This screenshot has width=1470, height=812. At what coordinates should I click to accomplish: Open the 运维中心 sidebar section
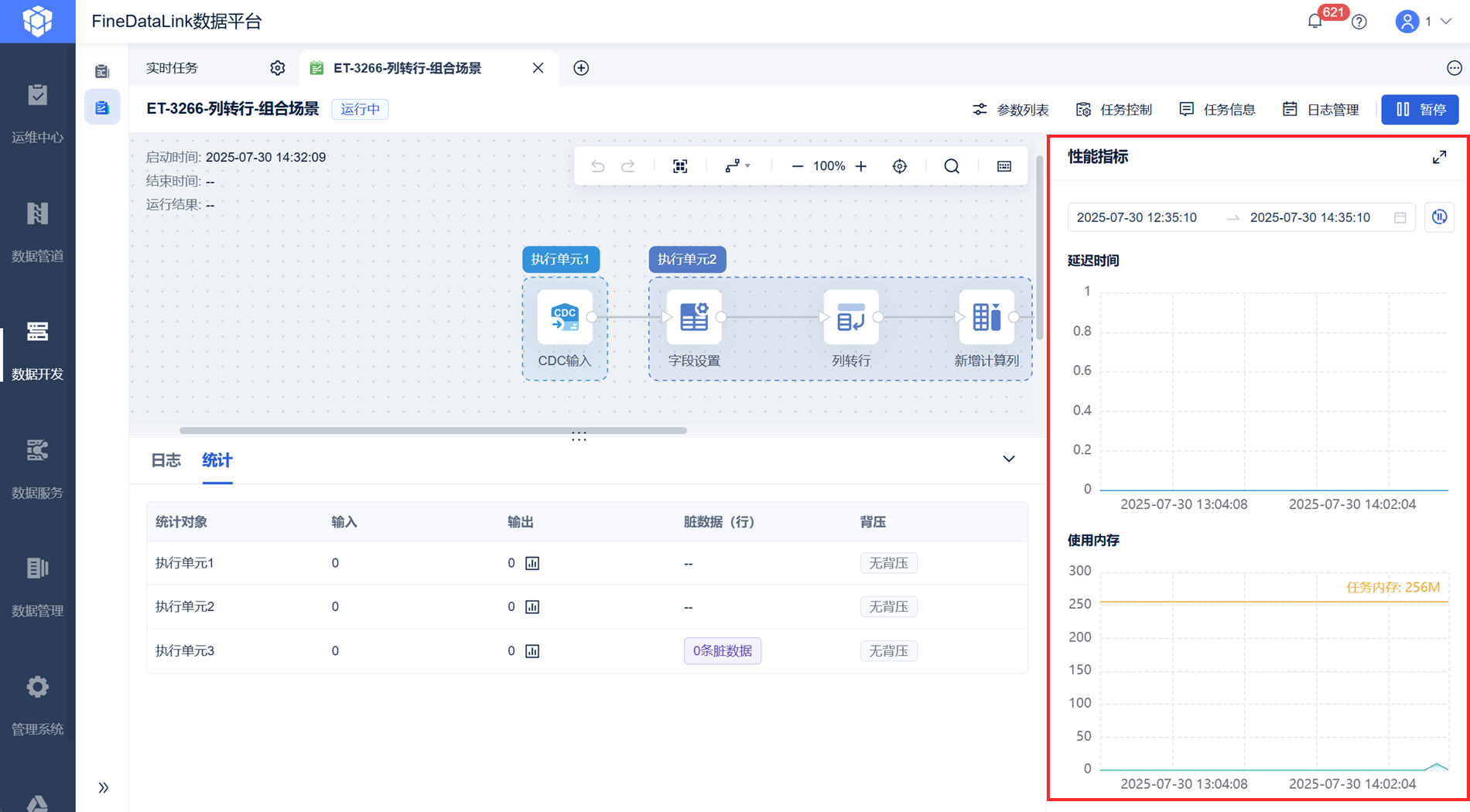(x=37, y=114)
